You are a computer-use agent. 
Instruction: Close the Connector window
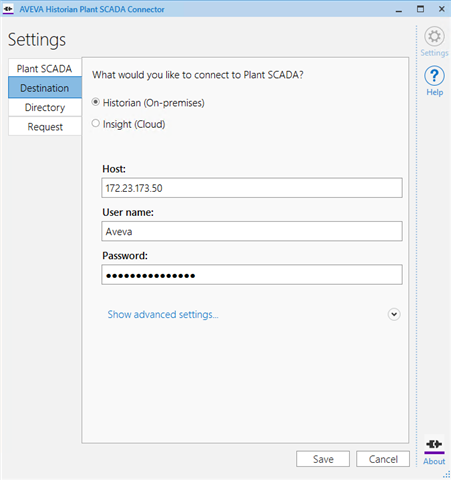(x=442, y=9)
